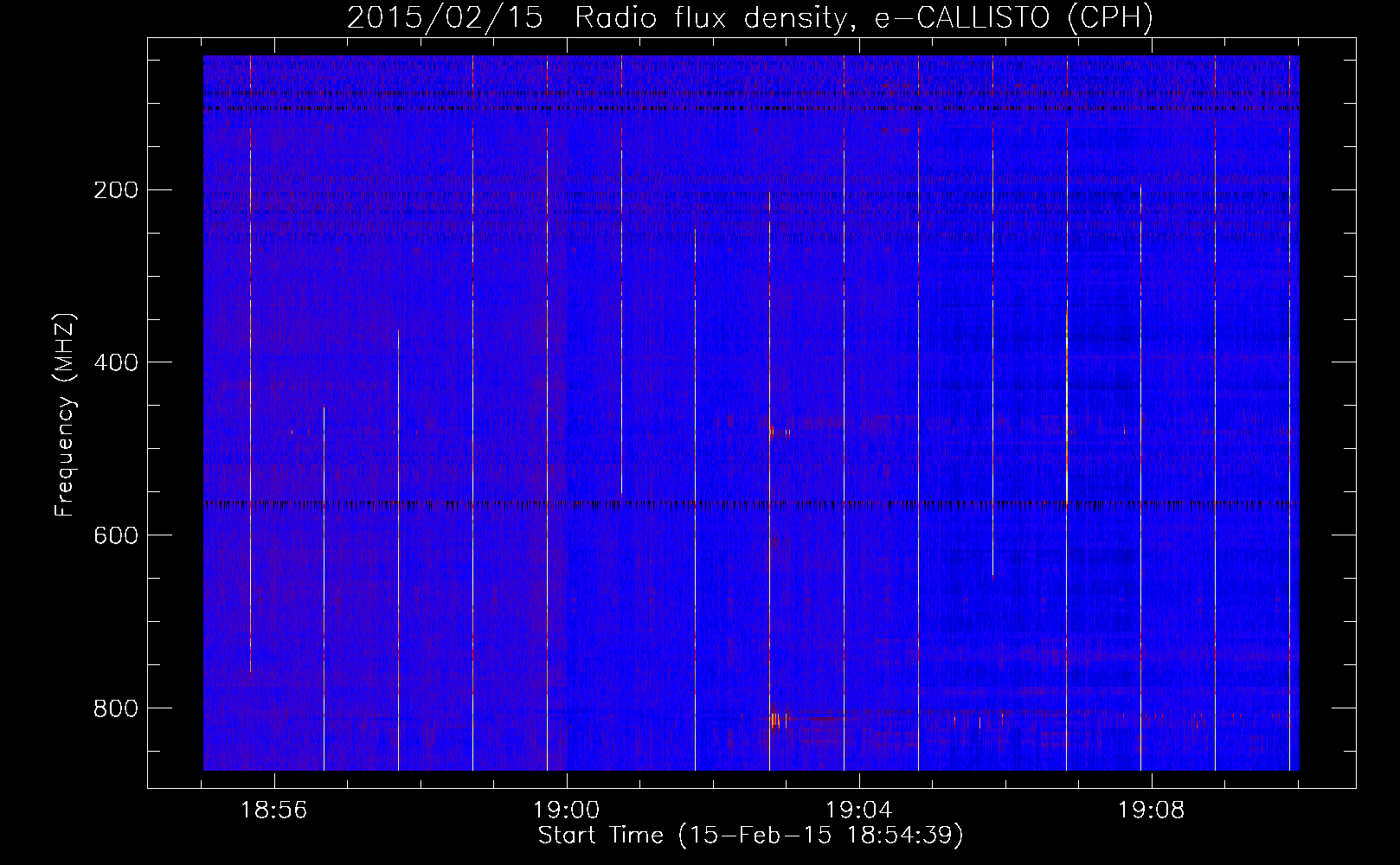Click the 600 frequency tick label

tap(115, 535)
